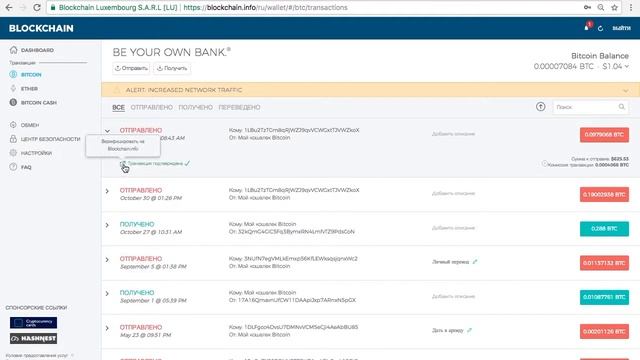Viewport: 640px width, 360px height.
Task: Add description to the October 30 transaction
Action: [453, 193]
